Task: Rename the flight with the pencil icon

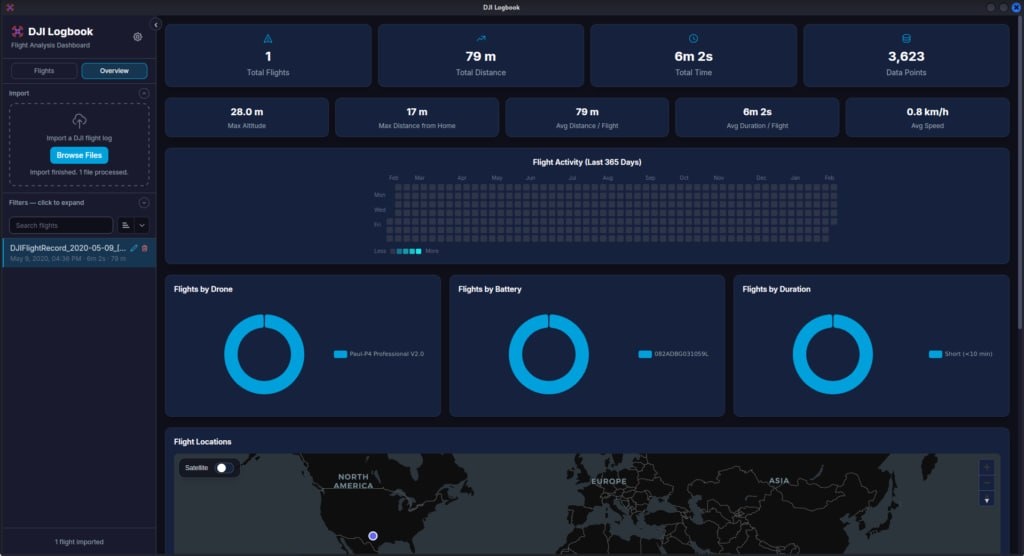Action: coord(134,248)
